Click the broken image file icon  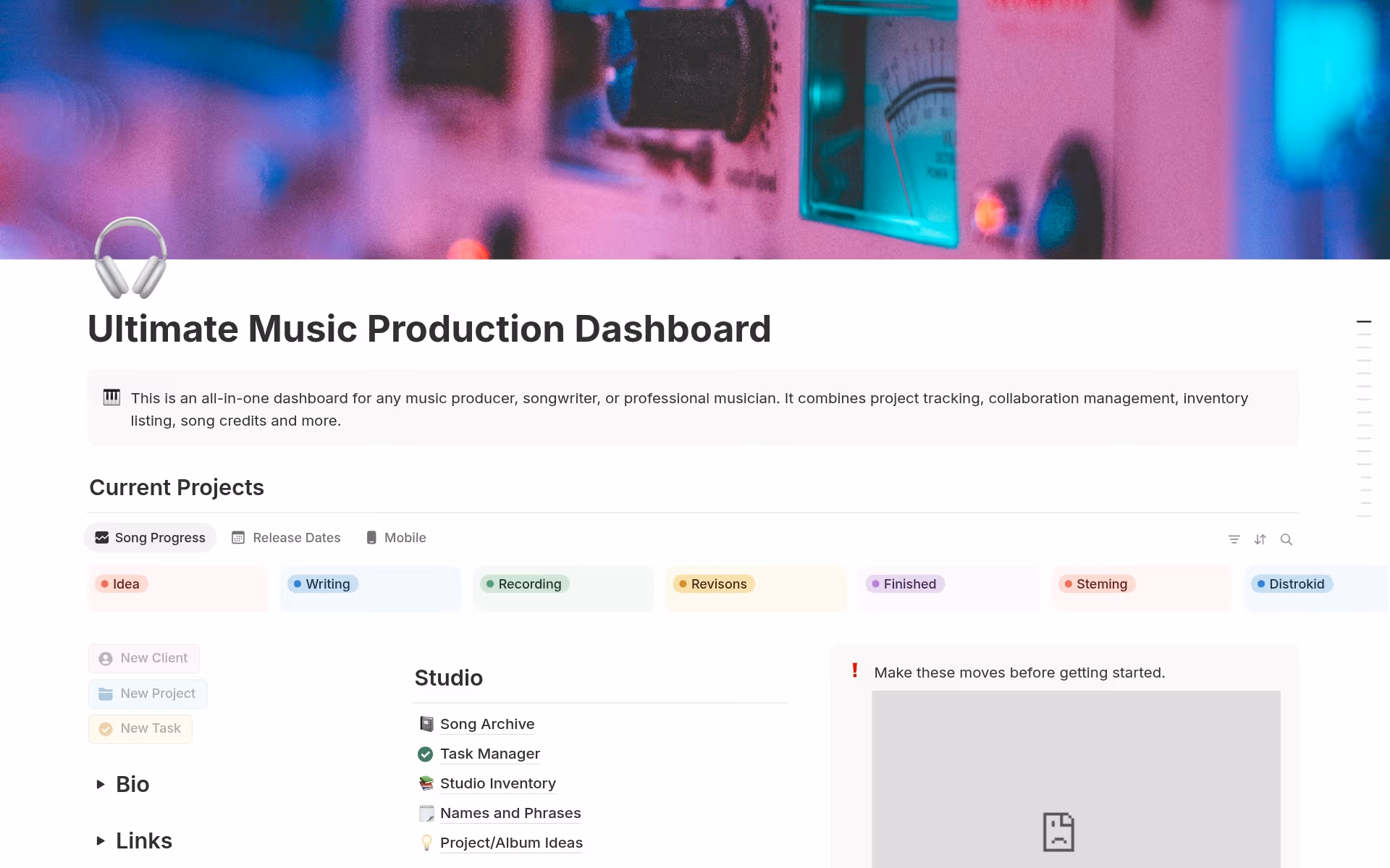tap(1058, 831)
